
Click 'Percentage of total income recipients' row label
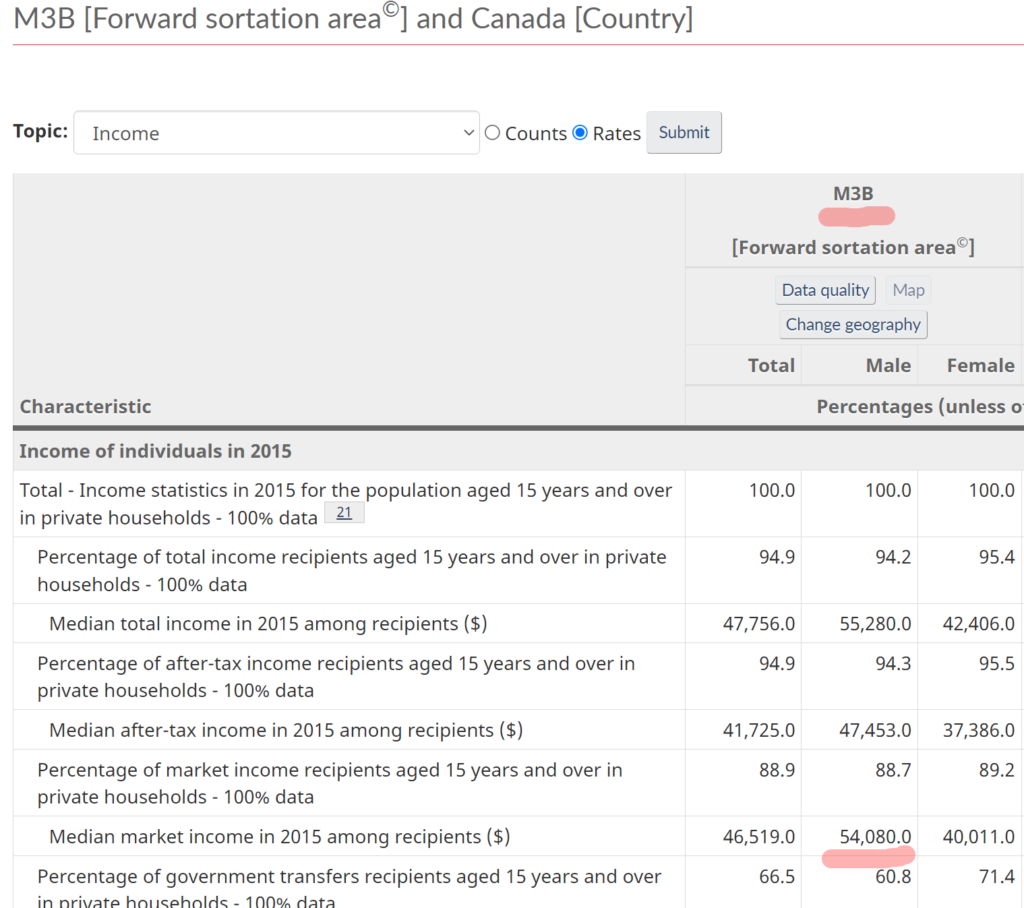(x=352, y=570)
